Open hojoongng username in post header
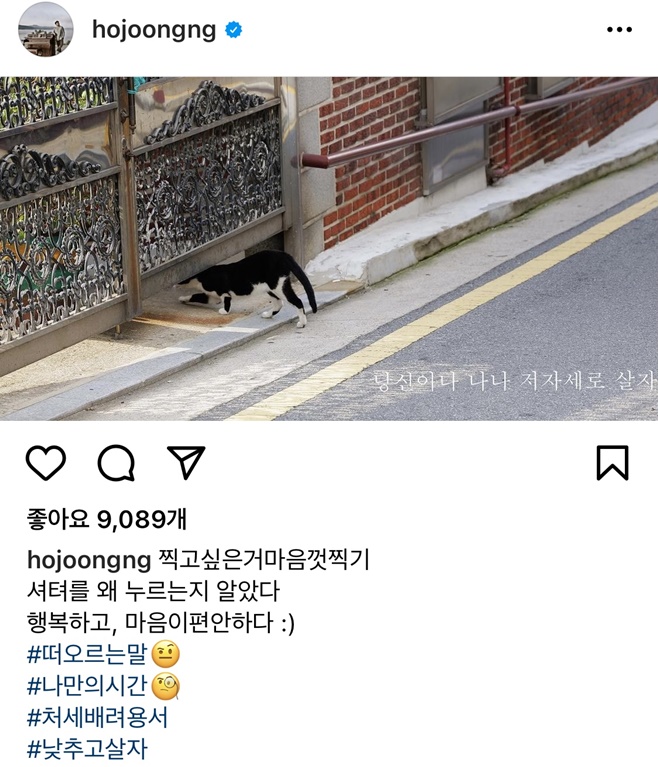Screen dimensions: 658x767 tap(154, 30)
